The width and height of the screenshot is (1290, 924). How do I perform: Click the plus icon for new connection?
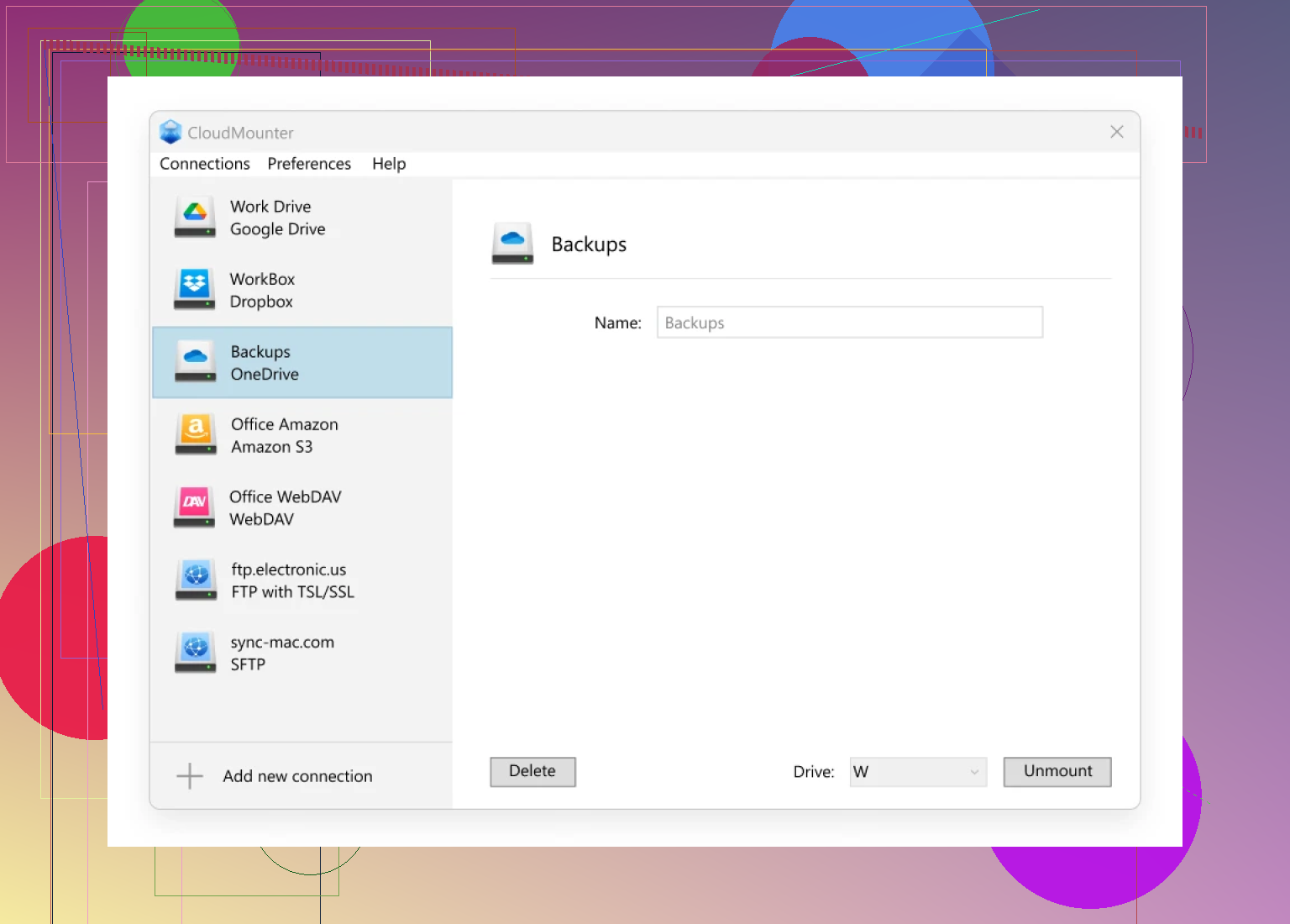pos(190,776)
